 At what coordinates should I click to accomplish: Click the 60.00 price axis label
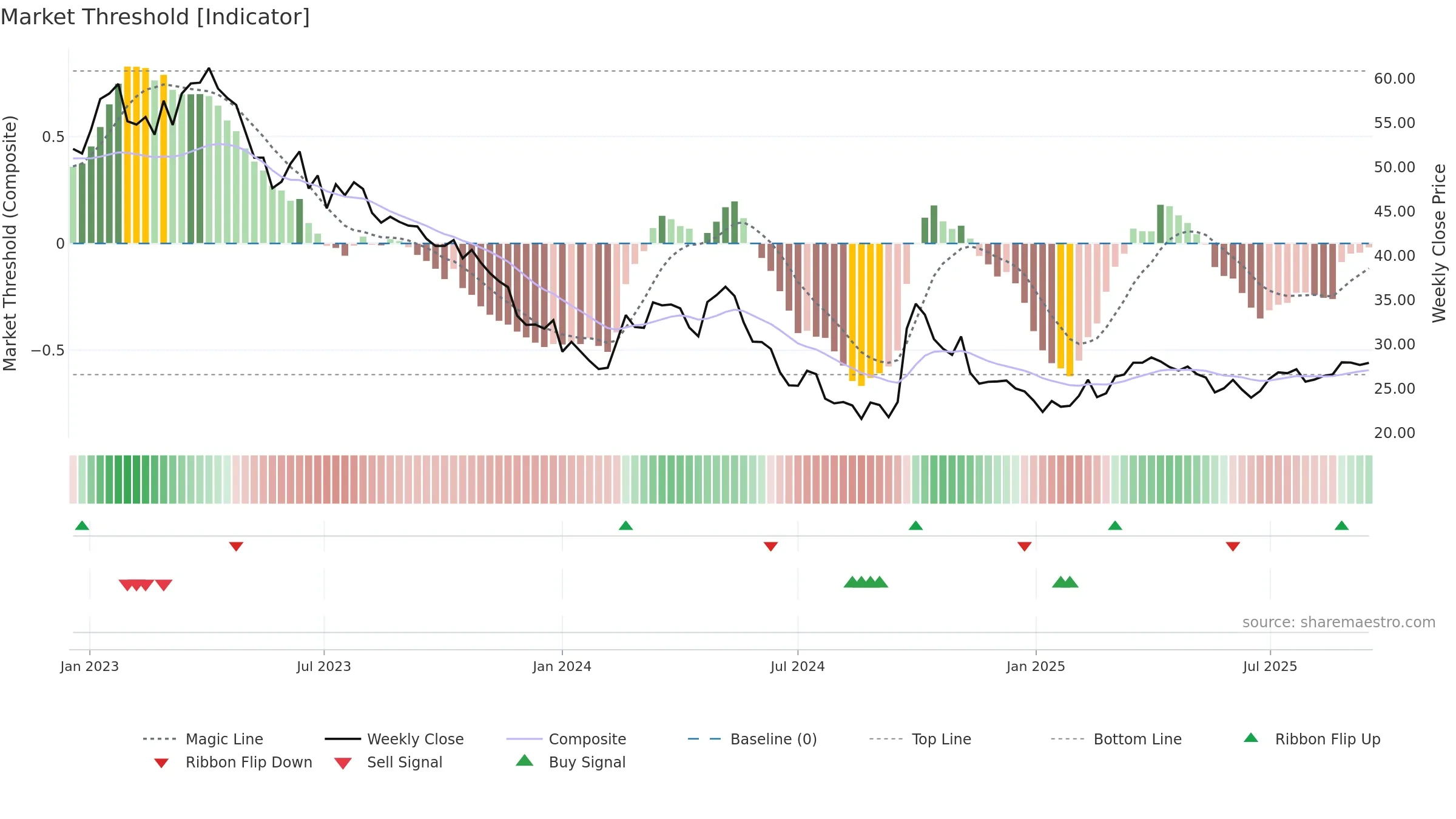[1394, 78]
